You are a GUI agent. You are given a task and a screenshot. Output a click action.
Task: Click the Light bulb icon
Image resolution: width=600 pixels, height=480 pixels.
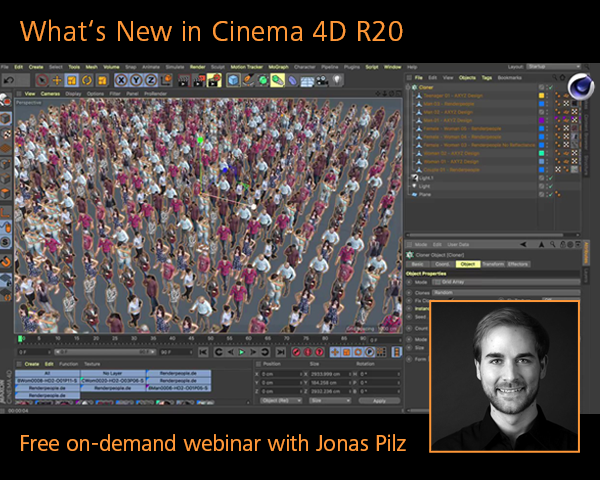(337, 80)
